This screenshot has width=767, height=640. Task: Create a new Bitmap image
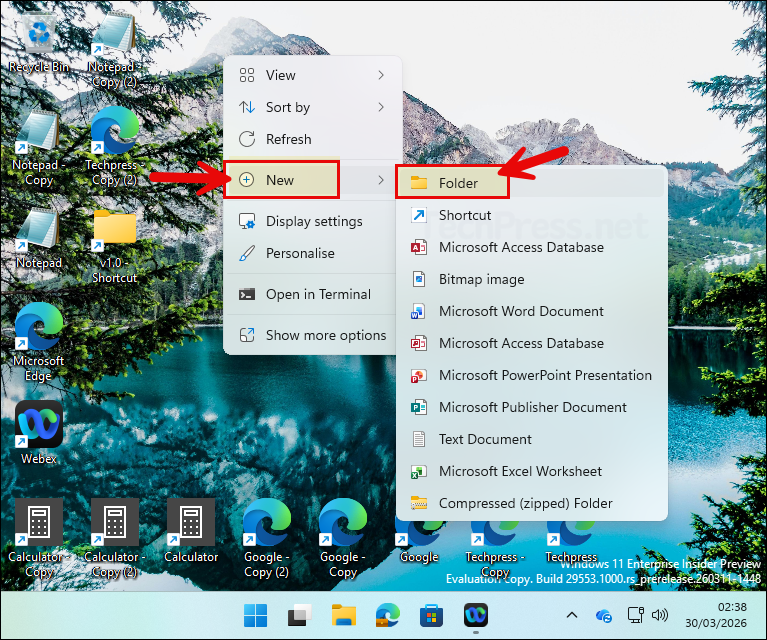(x=532, y=279)
